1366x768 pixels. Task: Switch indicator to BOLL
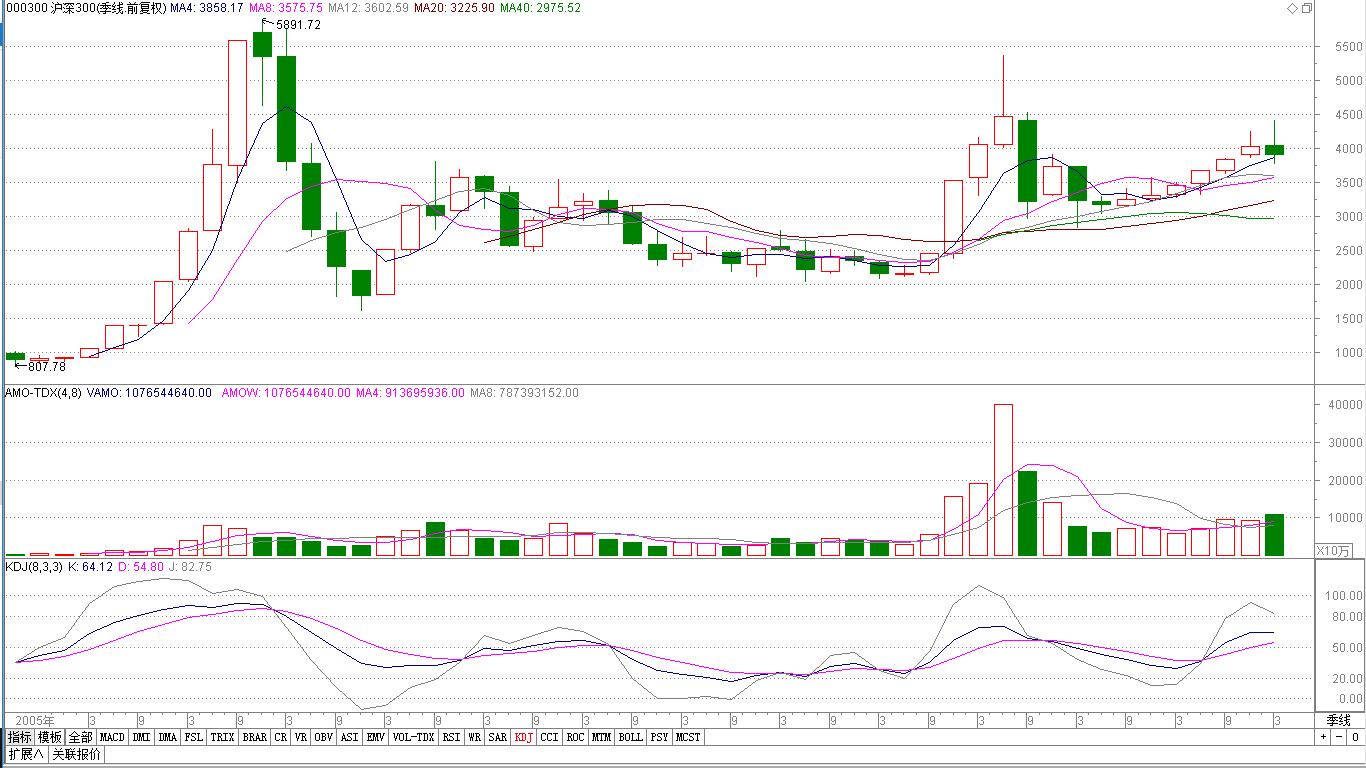click(631, 737)
